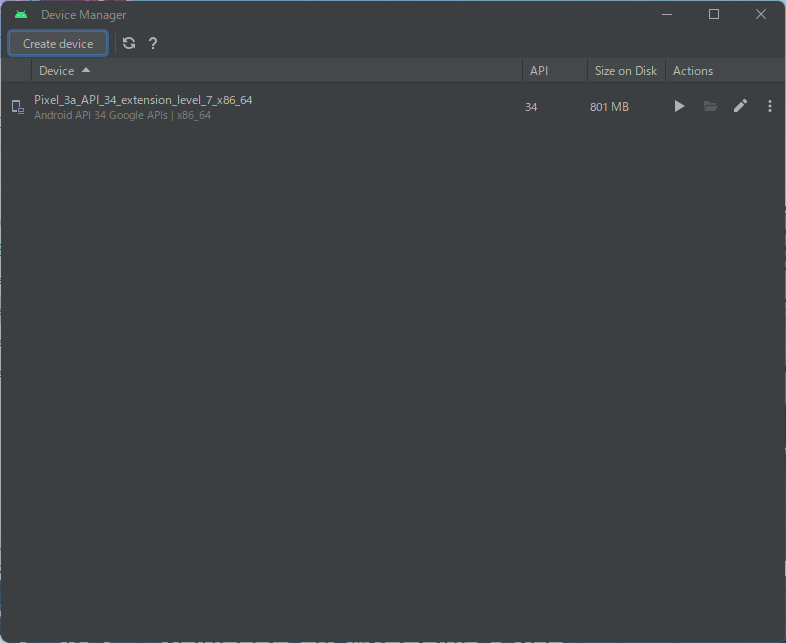
Task: Minimize the Device Manager window
Action: pyautogui.click(x=667, y=14)
